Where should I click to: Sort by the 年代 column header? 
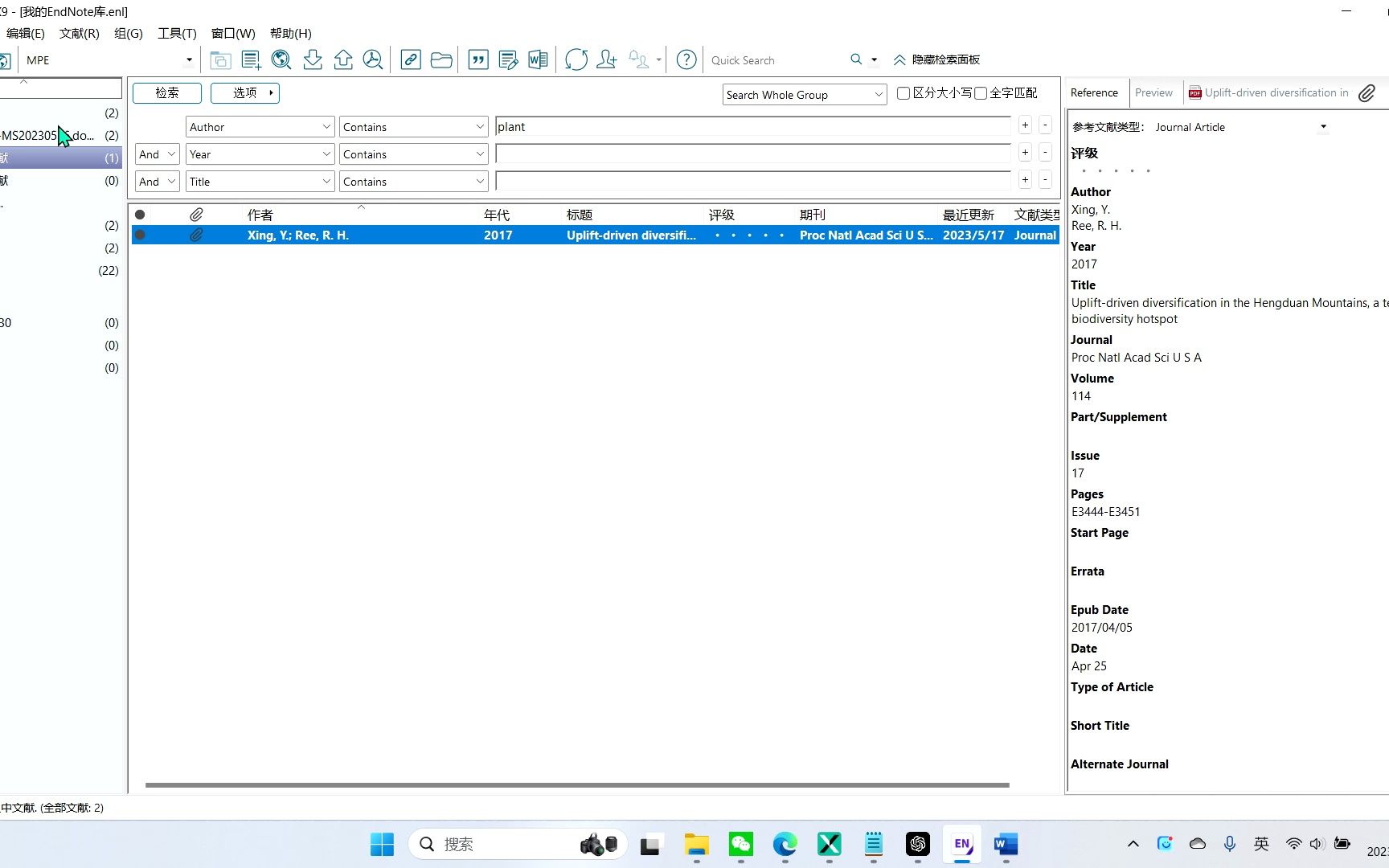(x=497, y=215)
